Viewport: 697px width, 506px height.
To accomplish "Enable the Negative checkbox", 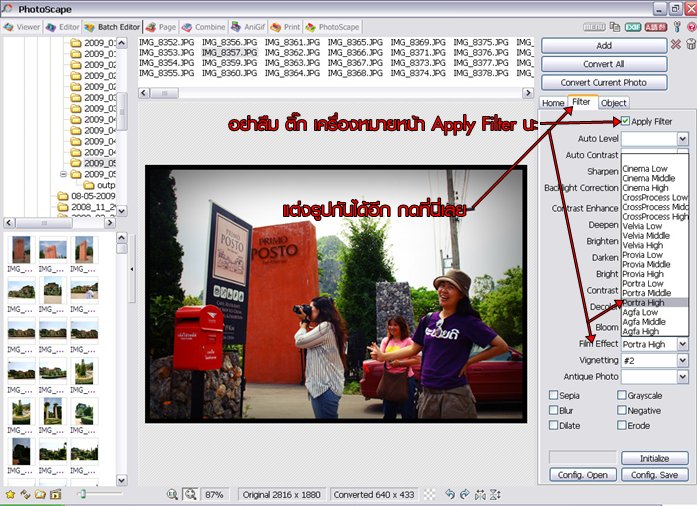I will 622,410.
